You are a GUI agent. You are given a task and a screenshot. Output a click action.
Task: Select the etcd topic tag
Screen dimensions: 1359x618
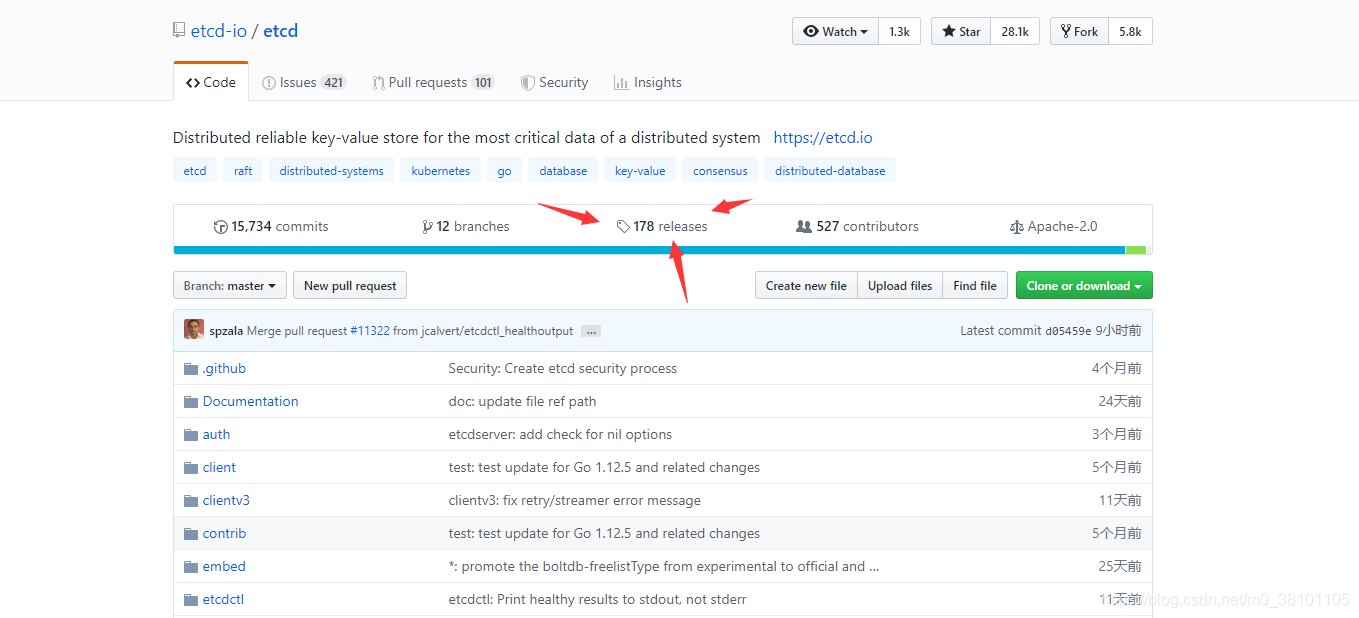[195, 171]
